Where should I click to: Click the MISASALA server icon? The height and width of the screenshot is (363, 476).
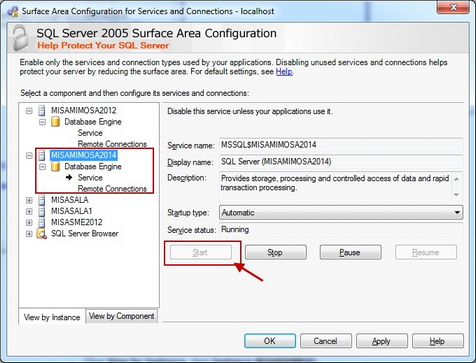coord(42,200)
